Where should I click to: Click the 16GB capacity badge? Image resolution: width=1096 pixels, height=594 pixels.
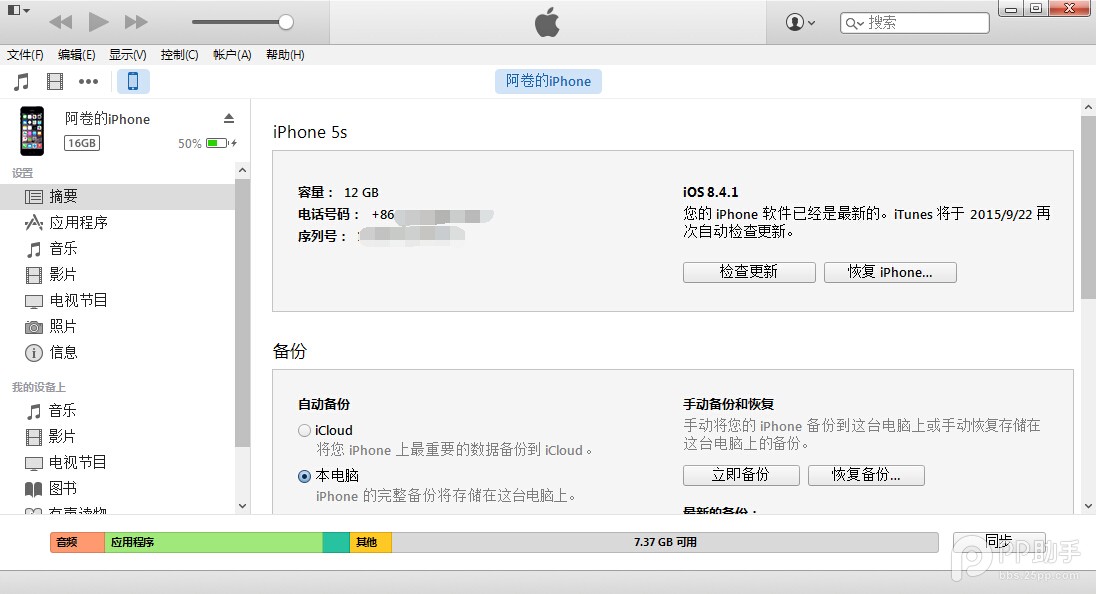(82, 143)
